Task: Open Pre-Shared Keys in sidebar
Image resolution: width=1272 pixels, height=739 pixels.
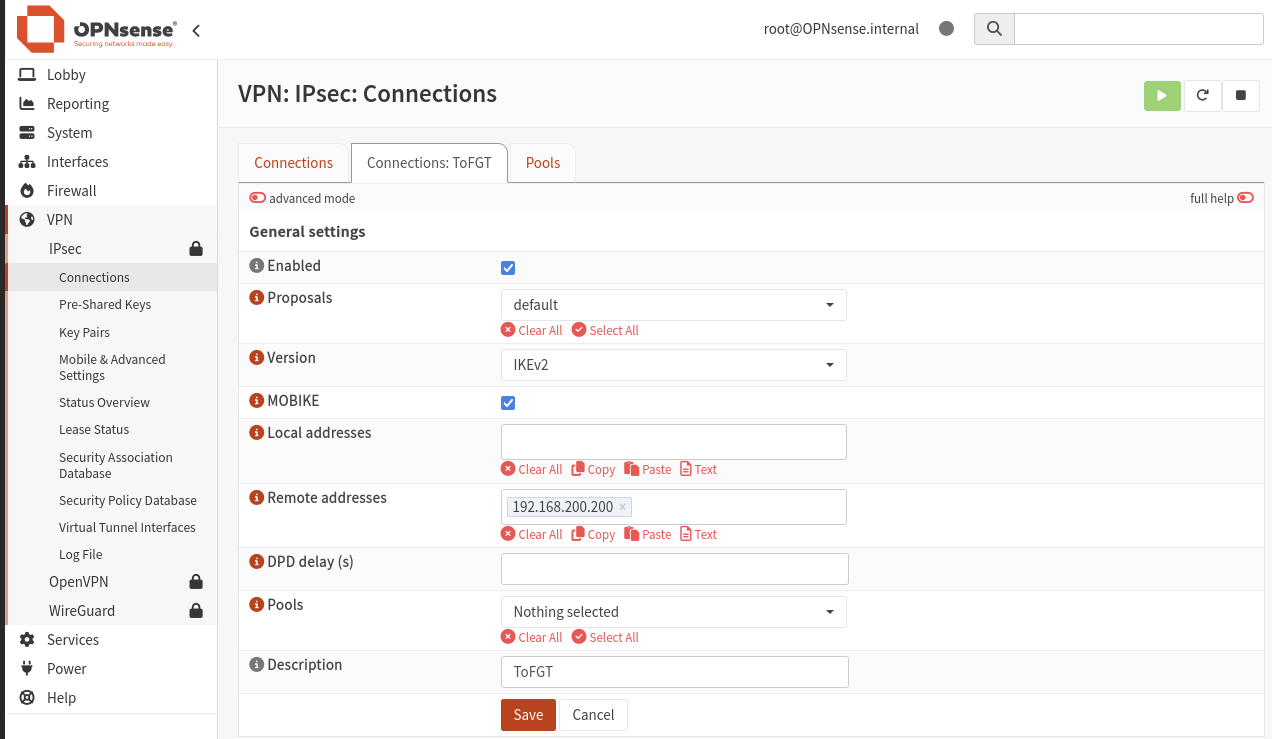Action: 105,305
